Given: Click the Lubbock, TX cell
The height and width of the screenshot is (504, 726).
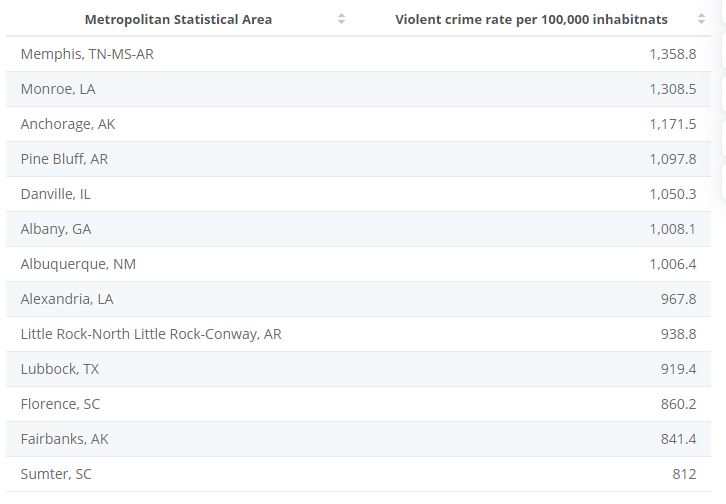Looking at the screenshot, I should [60, 369].
